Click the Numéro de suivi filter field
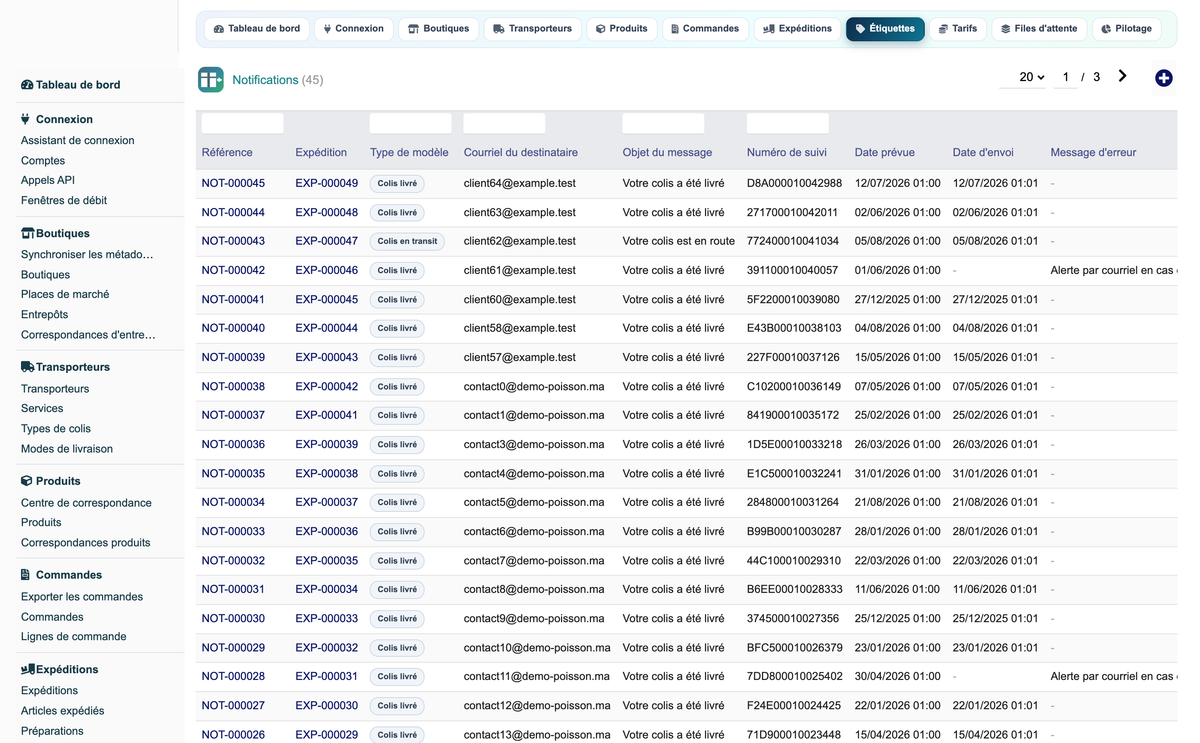This screenshot has width=1200, height=743. coord(788,123)
